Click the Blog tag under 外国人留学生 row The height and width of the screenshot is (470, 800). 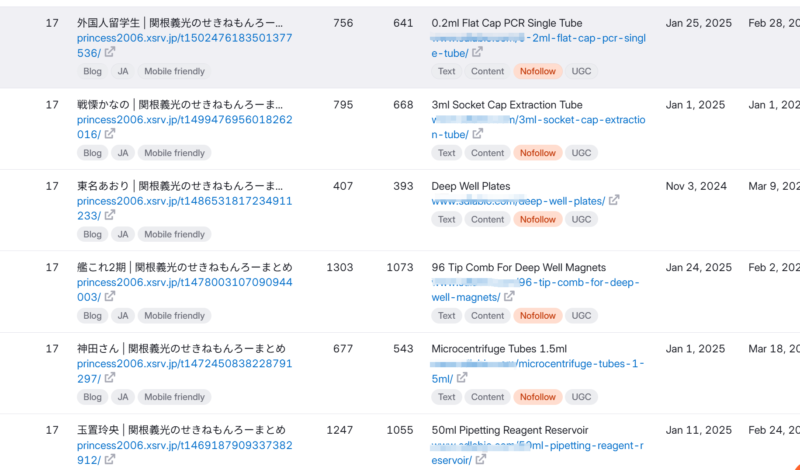tap(92, 72)
